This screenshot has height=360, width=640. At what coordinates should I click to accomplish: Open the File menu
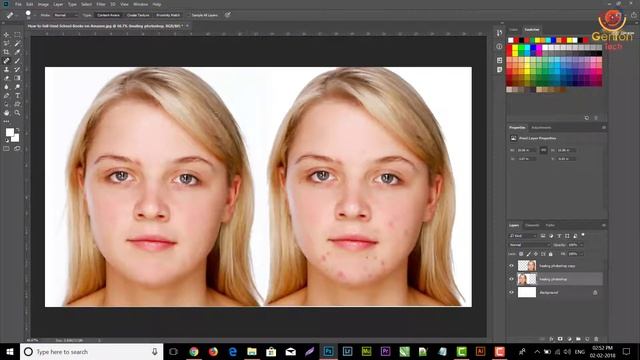coord(18,4)
